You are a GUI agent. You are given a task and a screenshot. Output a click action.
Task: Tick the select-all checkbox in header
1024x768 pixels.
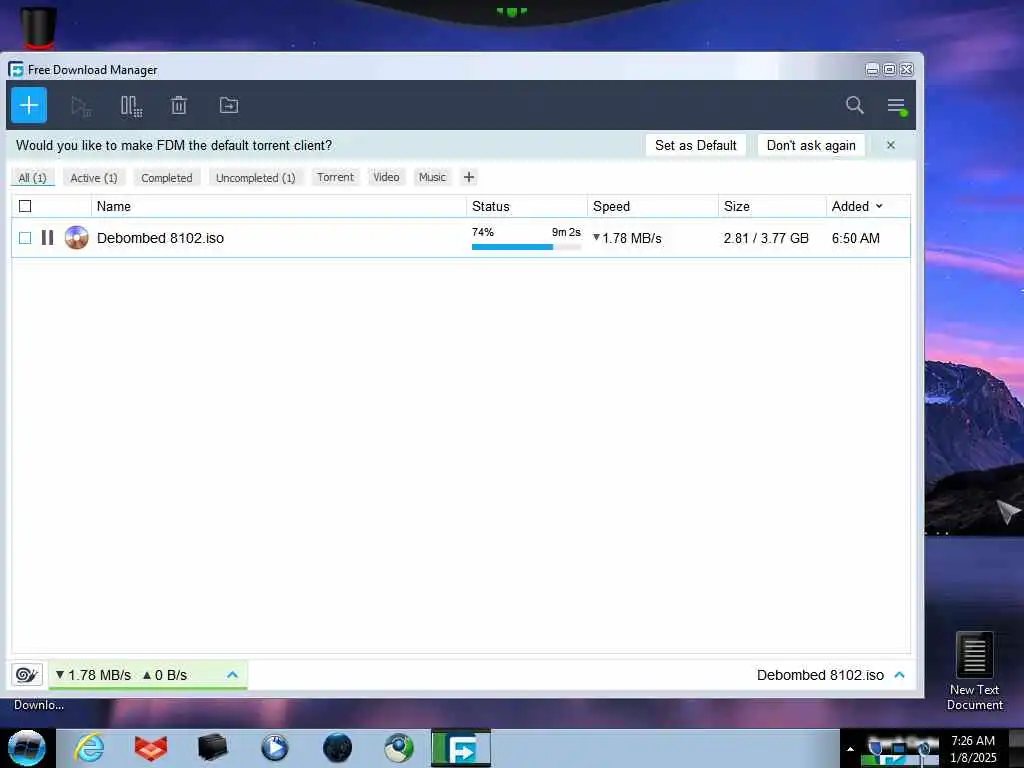point(25,206)
